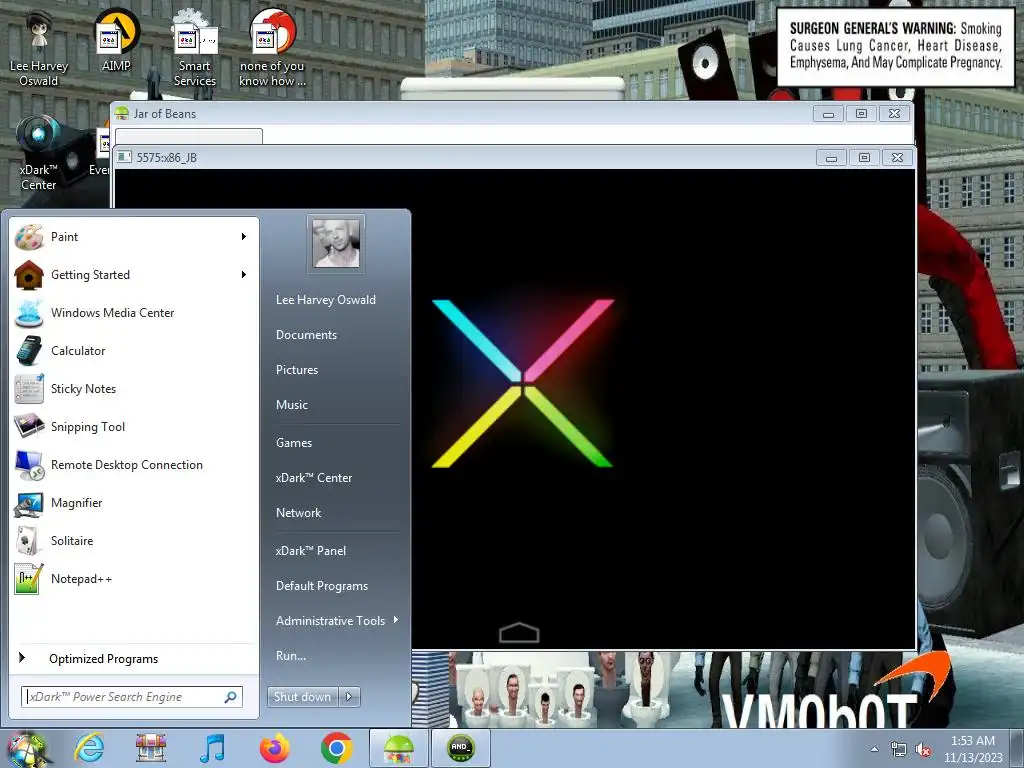Click the network tray icon
The width and height of the screenshot is (1024, 768).
(899, 750)
